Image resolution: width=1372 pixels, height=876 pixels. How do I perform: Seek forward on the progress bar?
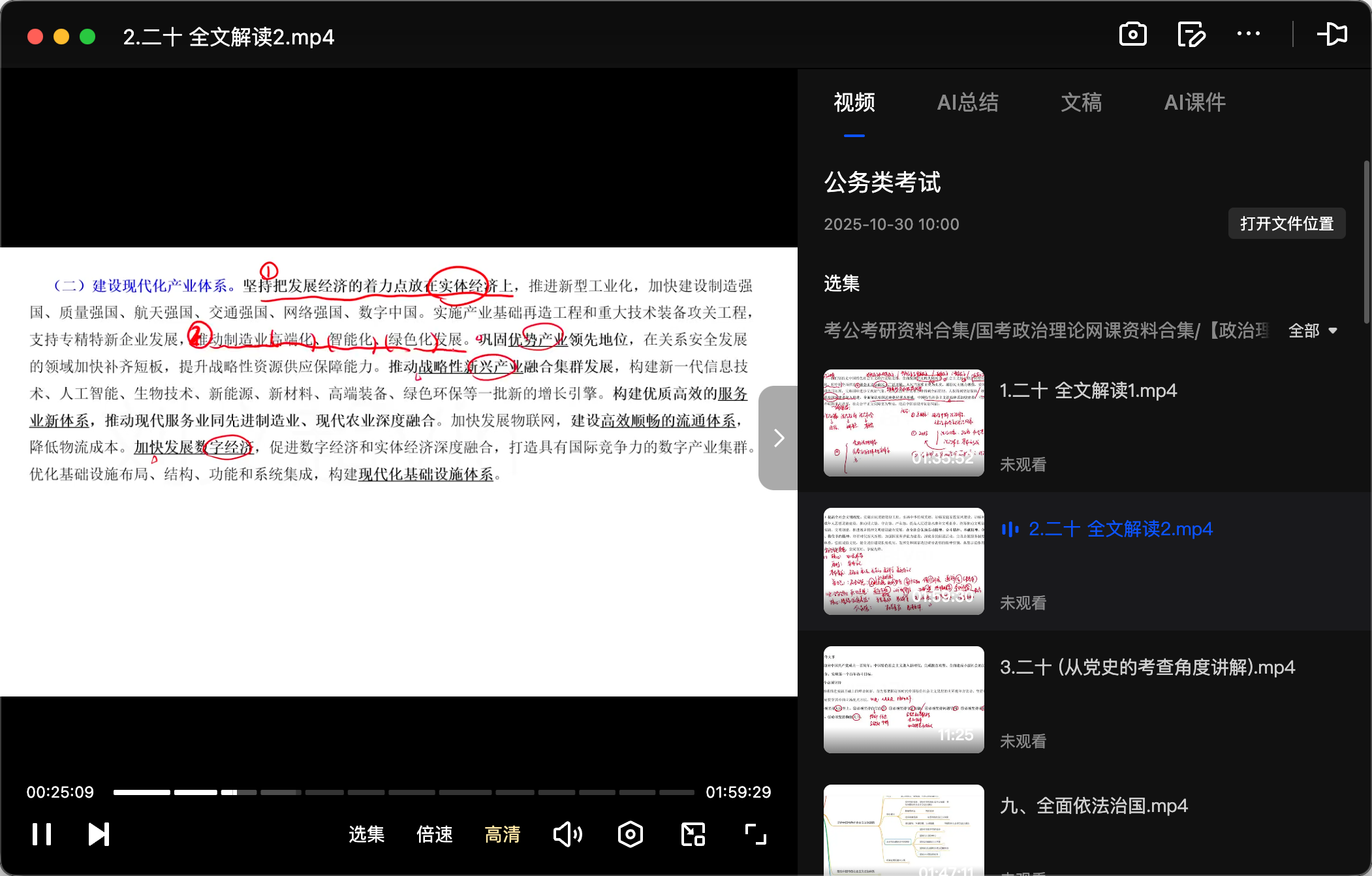pyautogui.click(x=457, y=792)
